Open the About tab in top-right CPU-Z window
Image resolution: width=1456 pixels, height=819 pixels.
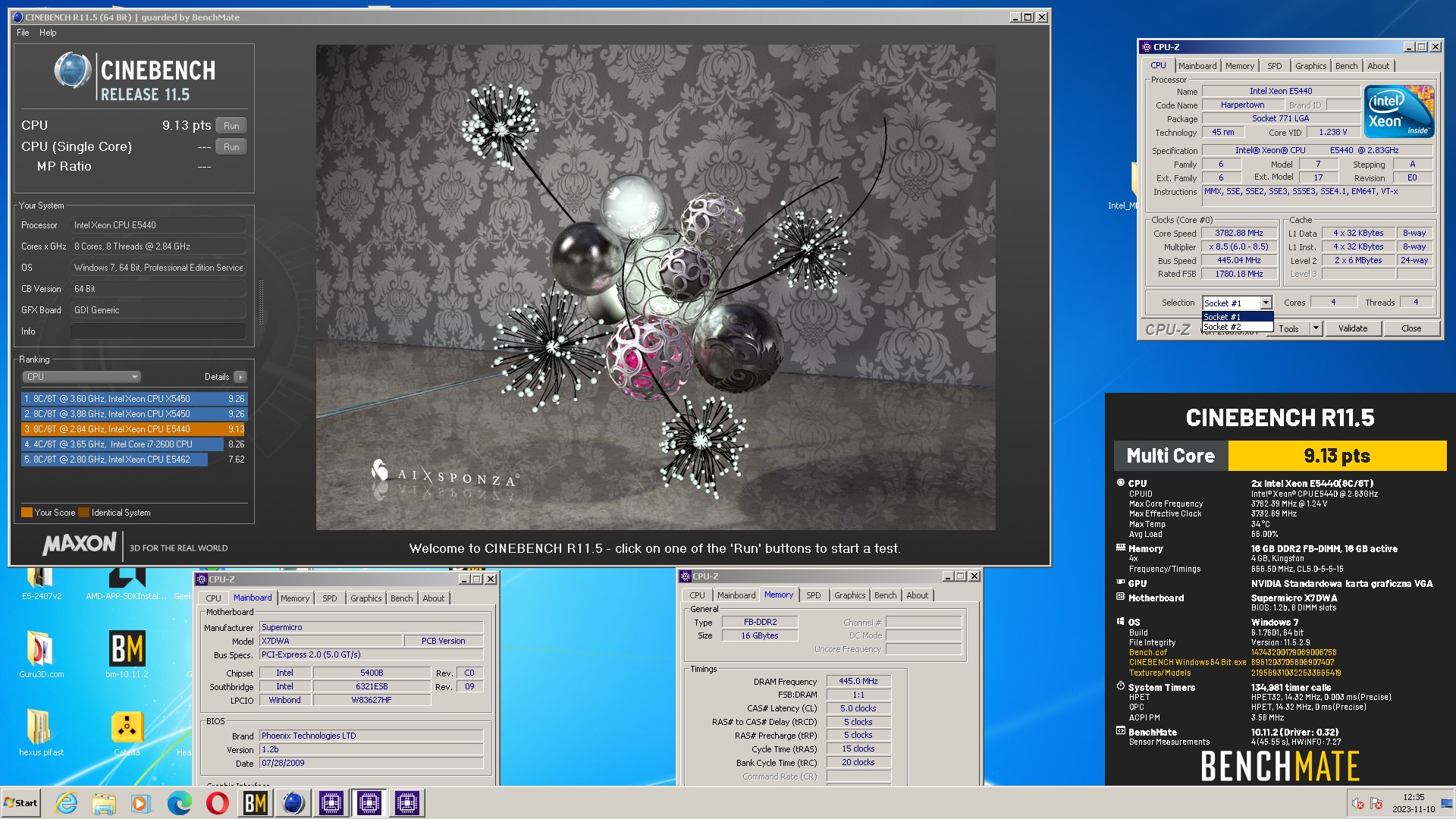tap(1378, 66)
